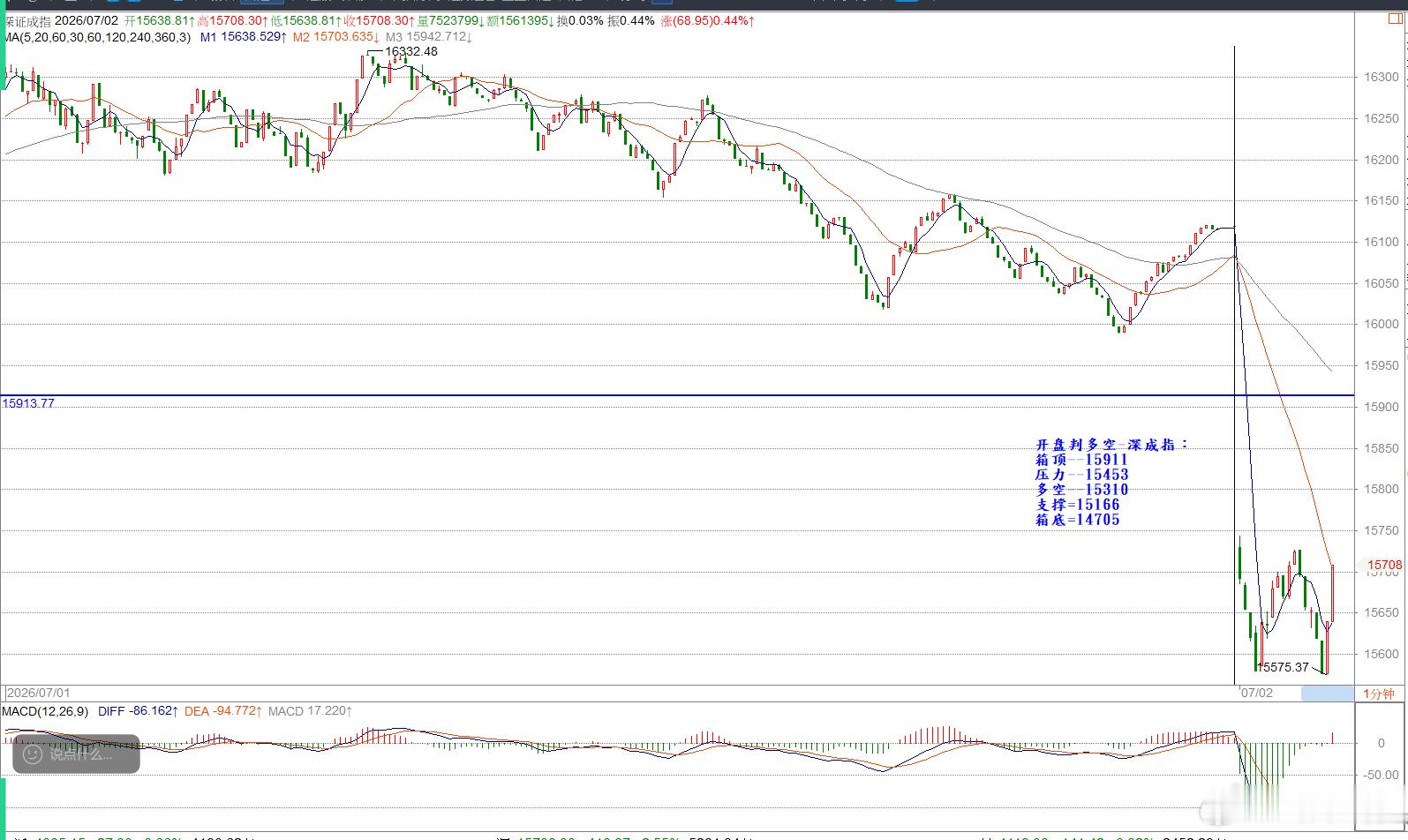Click the M3 15942.712 moving average value
Image resolution: width=1408 pixels, height=840 pixels.
point(429,37)
